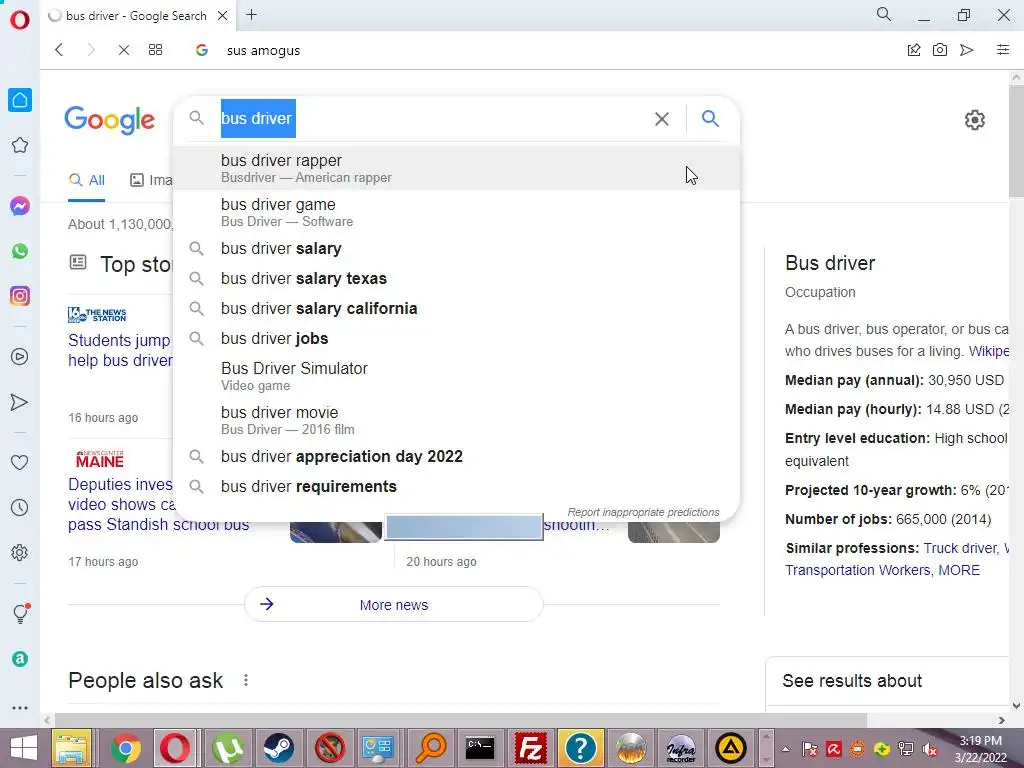This screenshot has width=1024, height=768.
Task: Click More news button
Action: point(394,605)
